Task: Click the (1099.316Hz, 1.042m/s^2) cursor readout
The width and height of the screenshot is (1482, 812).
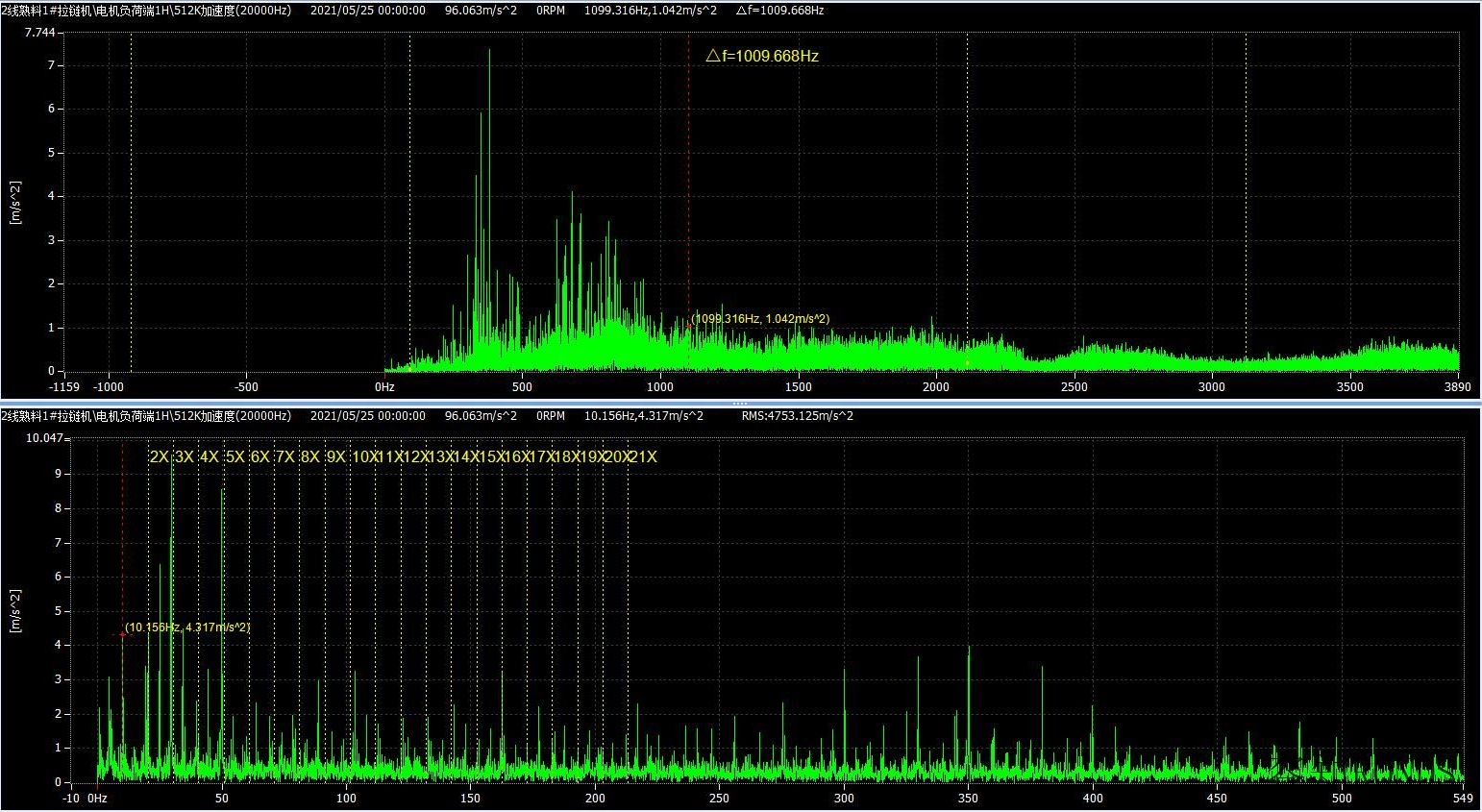Action: (x=761, y=319)
